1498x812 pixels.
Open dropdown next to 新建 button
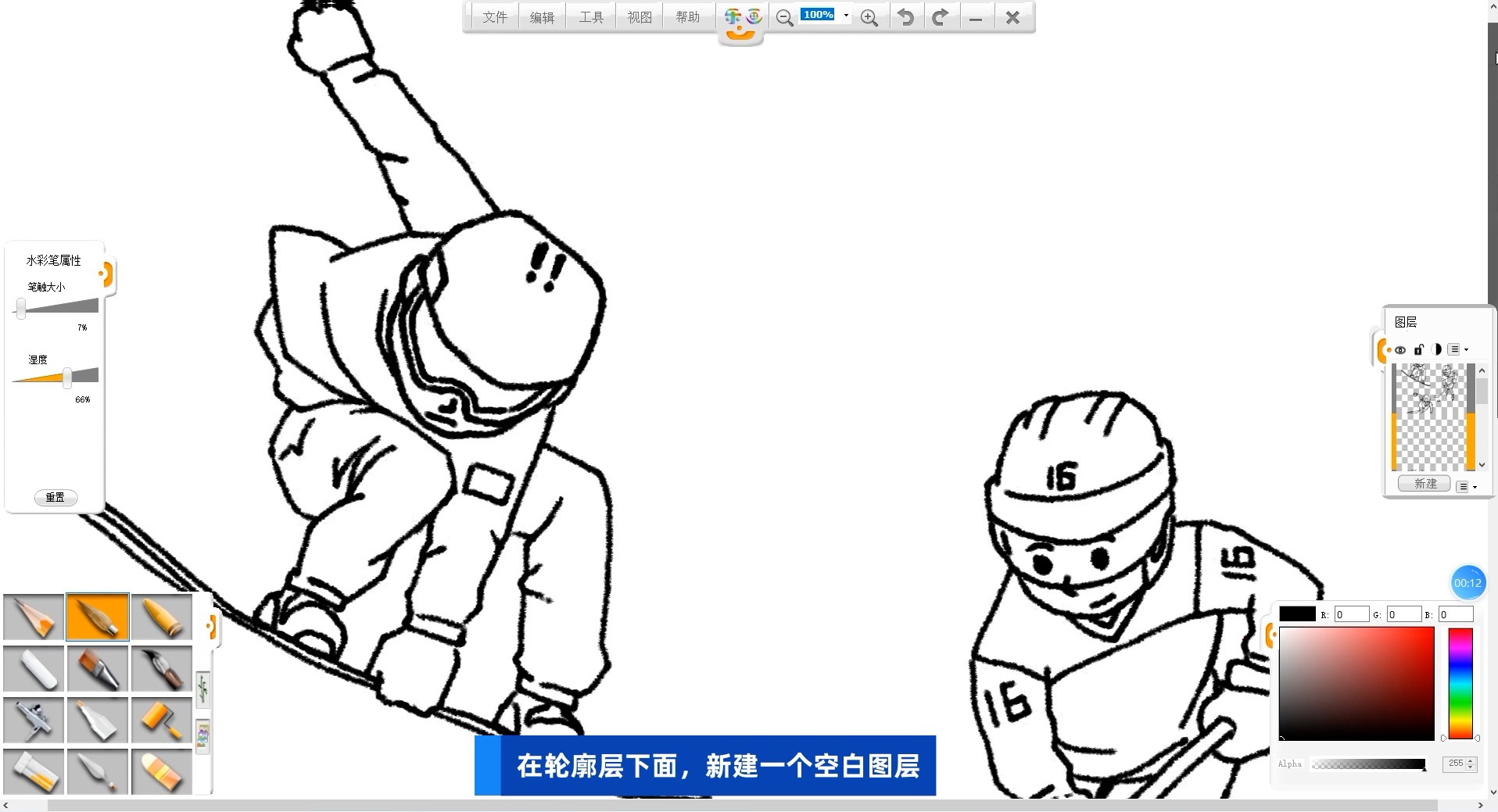coord(1467,487)
